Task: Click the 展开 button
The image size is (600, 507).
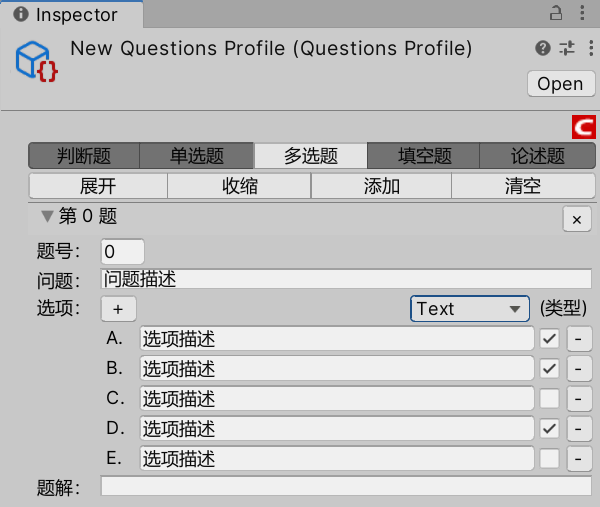Action: (98, 186)
